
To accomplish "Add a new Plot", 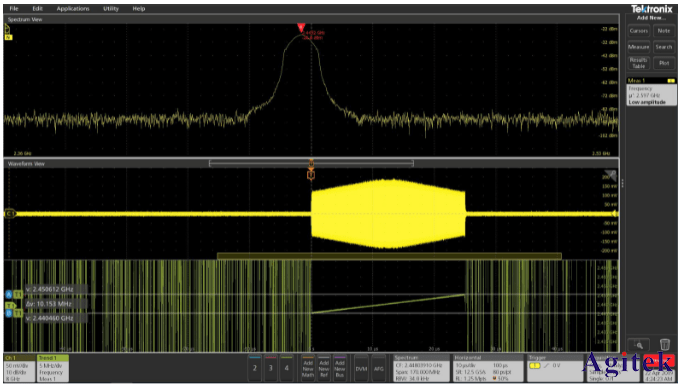I will click(664, 63).
